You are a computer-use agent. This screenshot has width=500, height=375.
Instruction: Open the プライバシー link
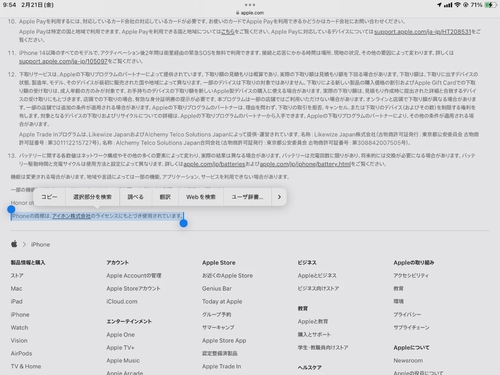[x=407, y=315]
